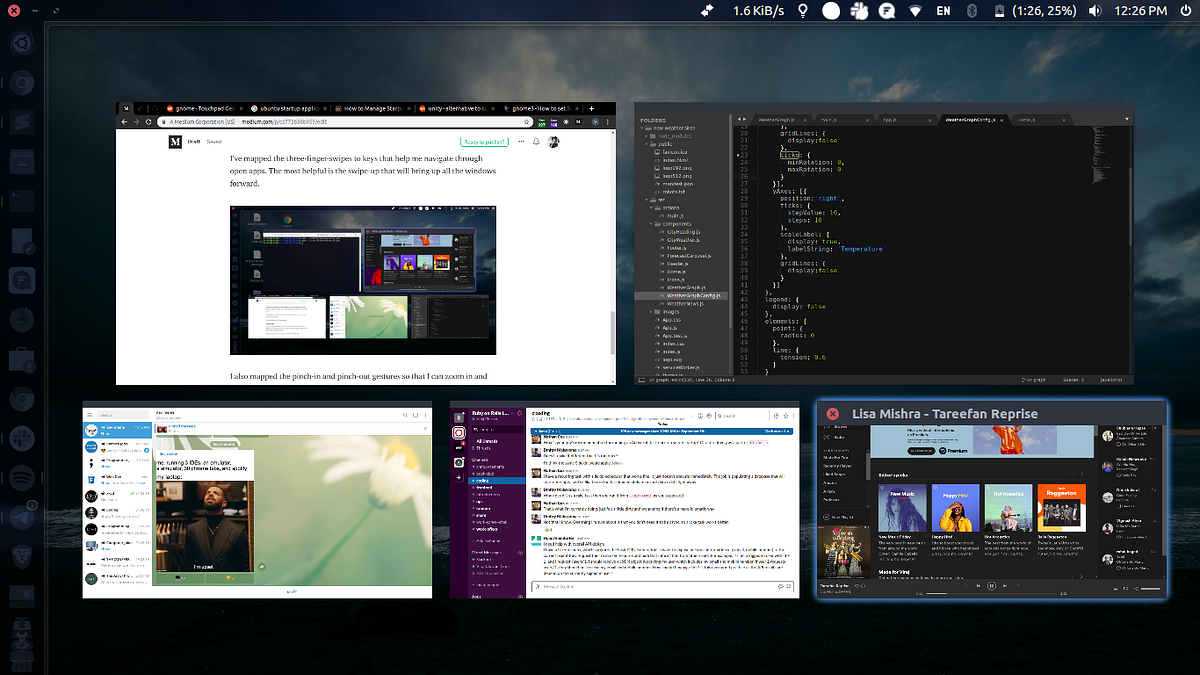Toggle repeat in Spotify's playback controls

[x=1018, y=586]
